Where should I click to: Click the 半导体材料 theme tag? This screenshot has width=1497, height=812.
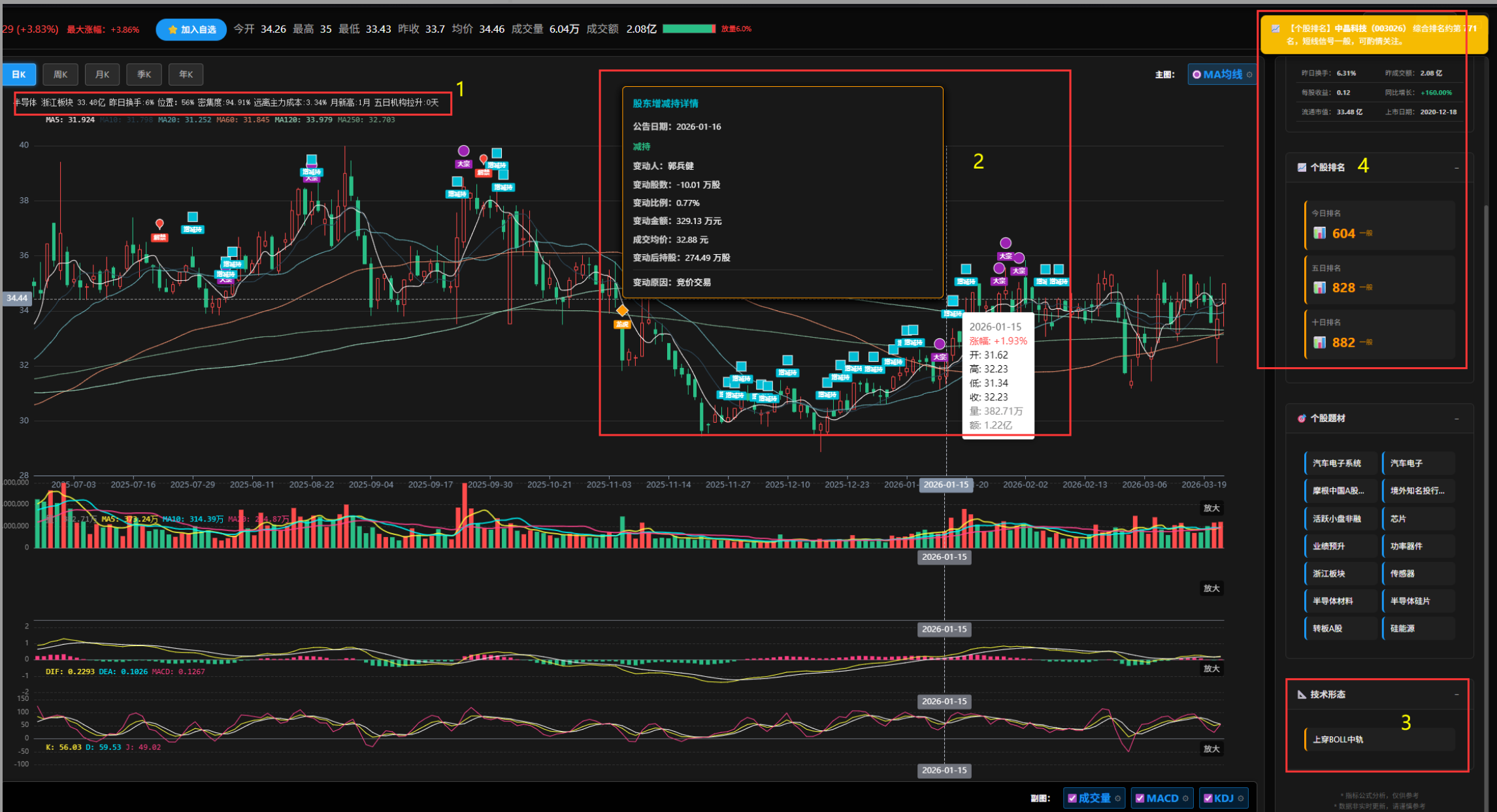click(1333, 601)
